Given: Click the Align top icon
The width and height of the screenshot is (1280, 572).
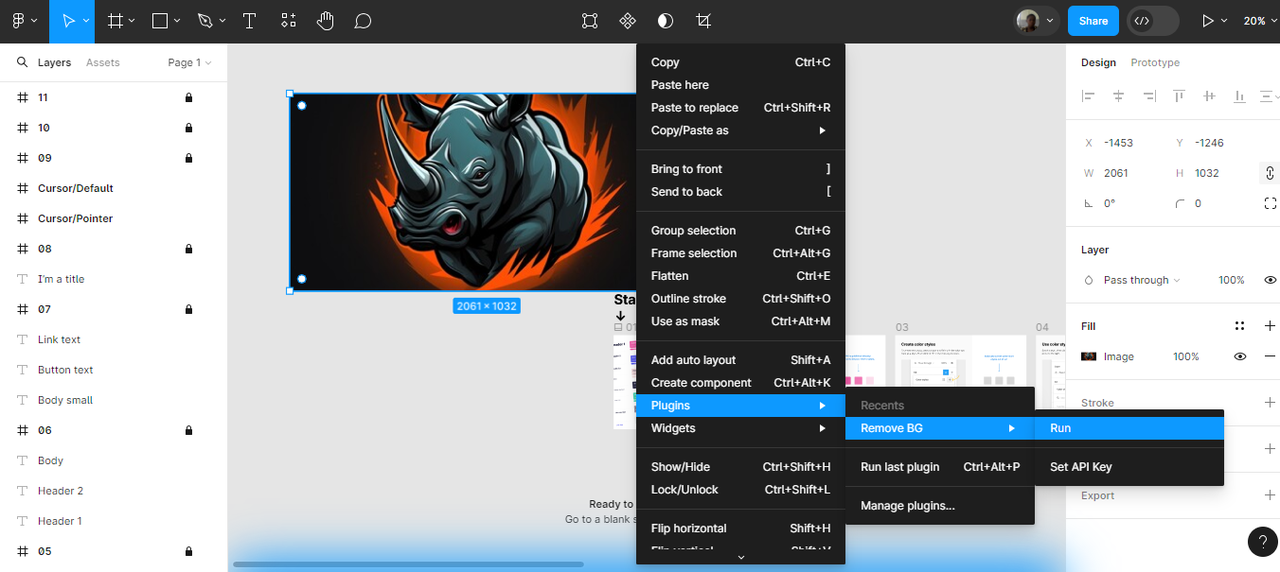Looking at the screenshot, I should click(x=1180, y=96).
